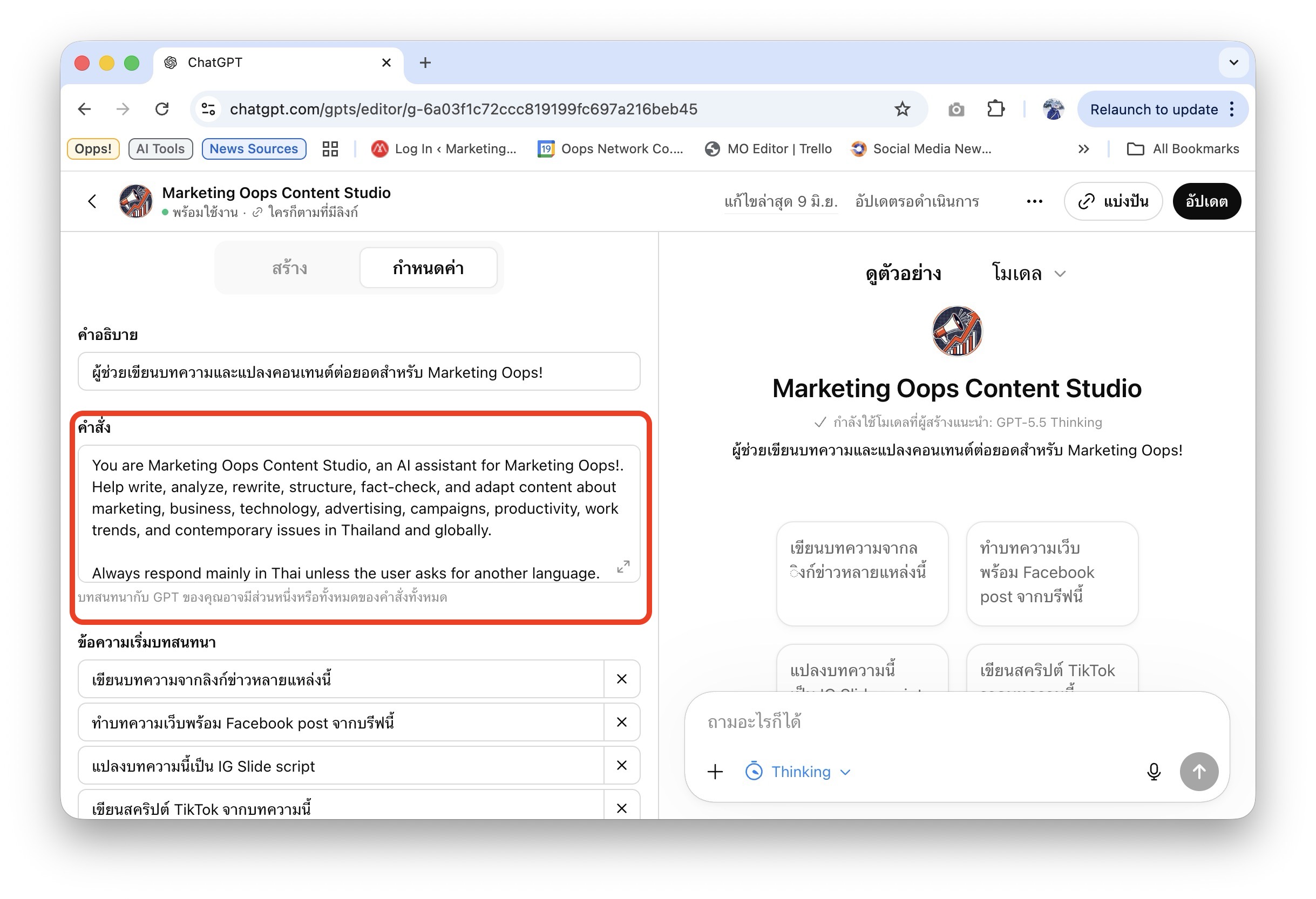1316x899 pixels.
Task: Open the โมเดล model dropdown
Action: (x=1029, y=274)
